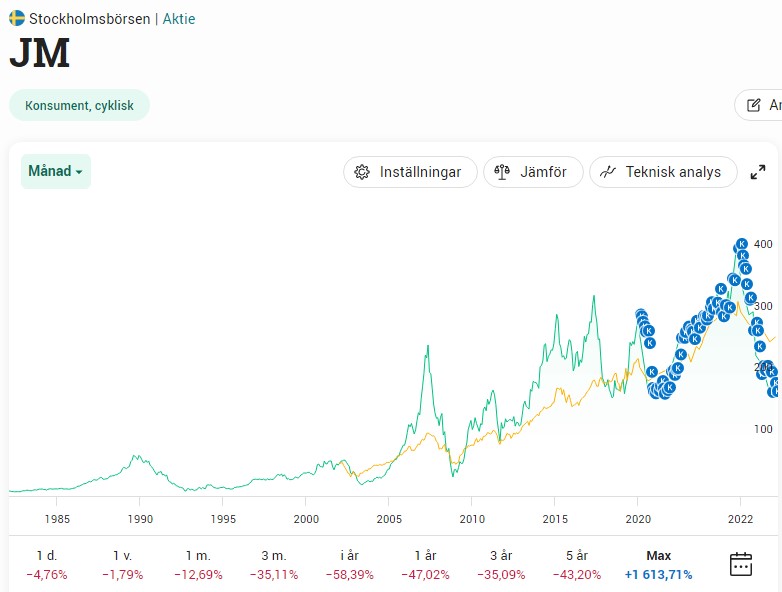Viewport: 782px width, 592px height.
Task: Select the i år time period
Action: tap(350, 565)
